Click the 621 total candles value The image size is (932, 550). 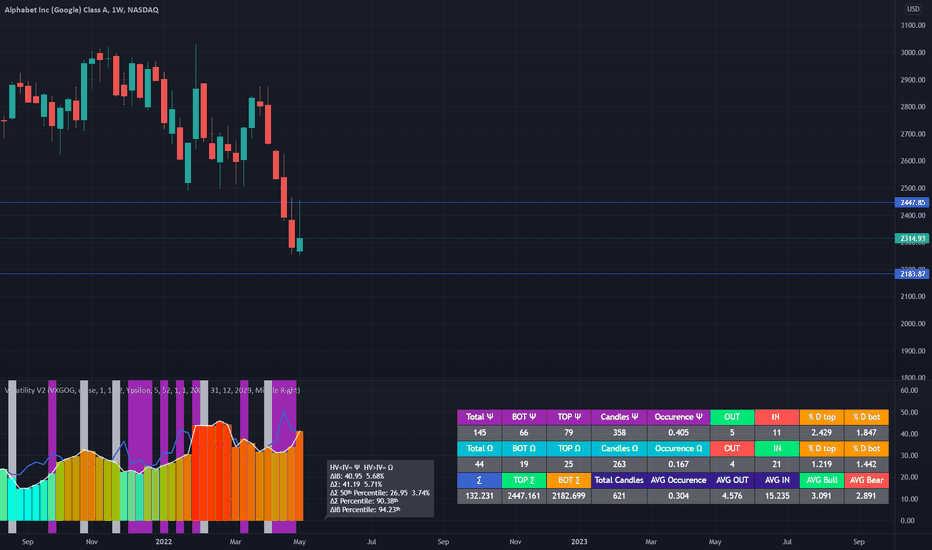619,496
